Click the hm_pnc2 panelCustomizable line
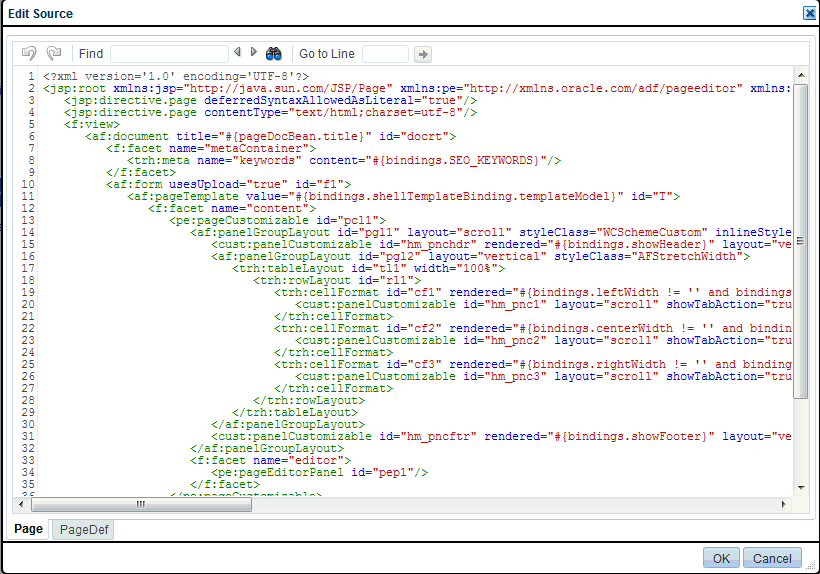The width and height of the screenshot is (820, 574). (543, 341)
